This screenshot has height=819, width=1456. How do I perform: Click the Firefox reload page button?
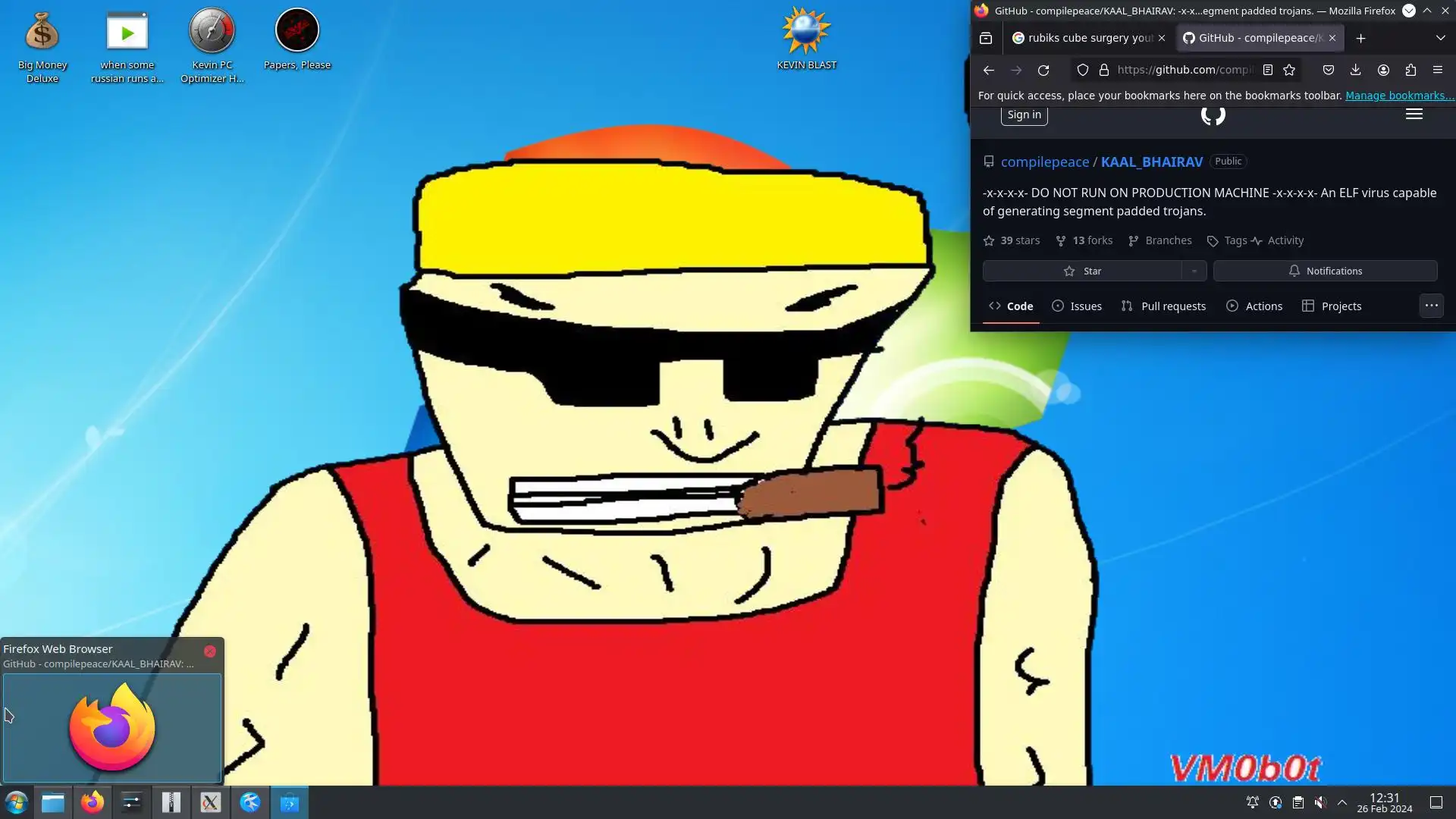(x=1043, y=71)
